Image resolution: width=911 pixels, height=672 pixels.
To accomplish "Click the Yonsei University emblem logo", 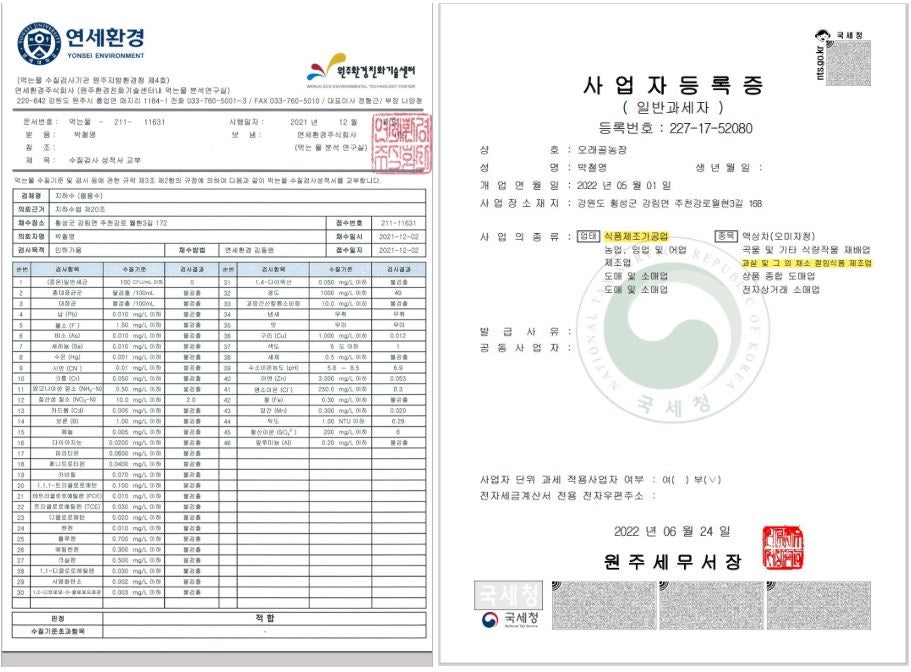I will coord(39,44).
